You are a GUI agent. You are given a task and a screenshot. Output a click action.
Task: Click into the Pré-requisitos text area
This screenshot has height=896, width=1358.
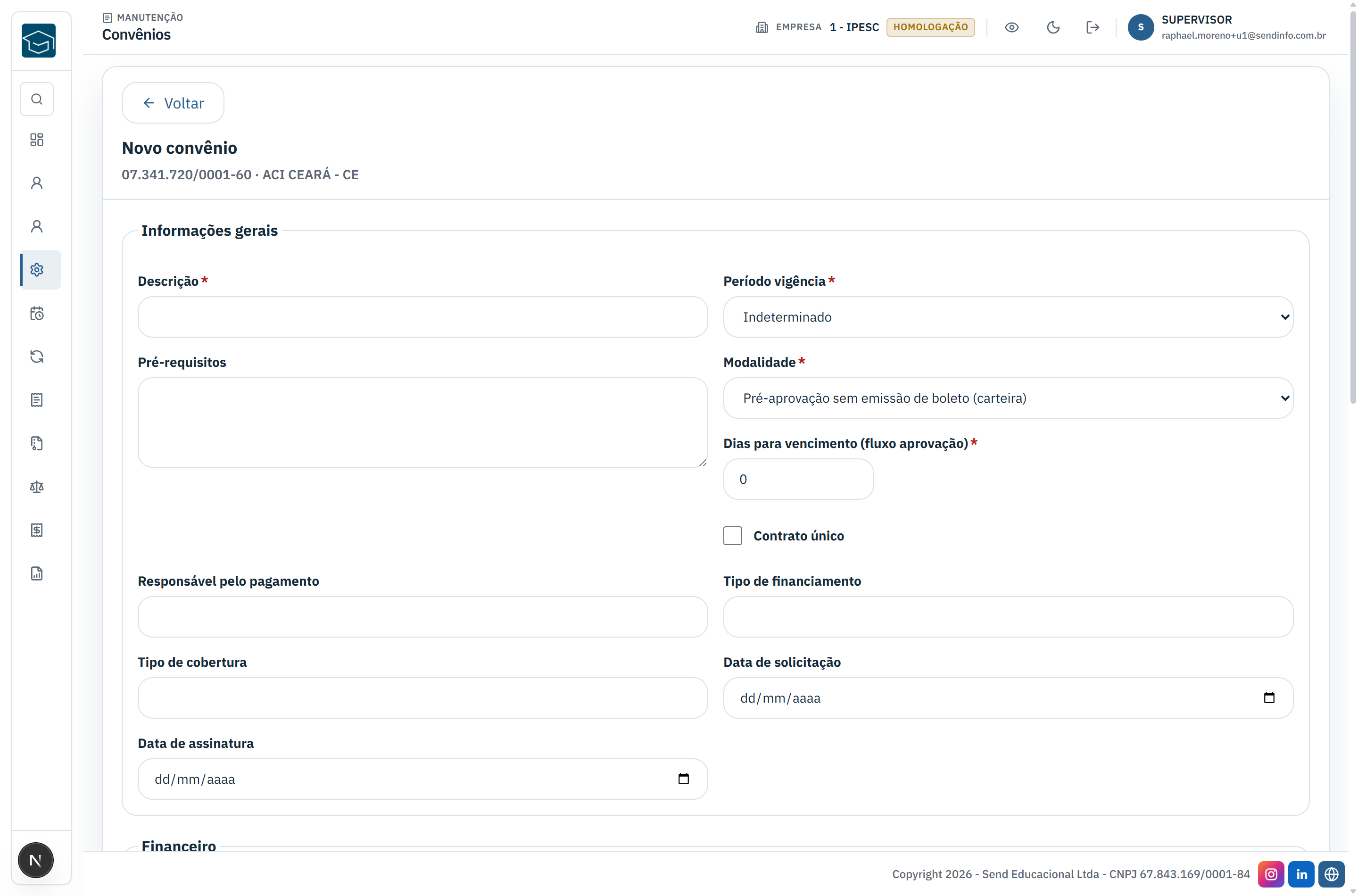[x=422, y=423]
